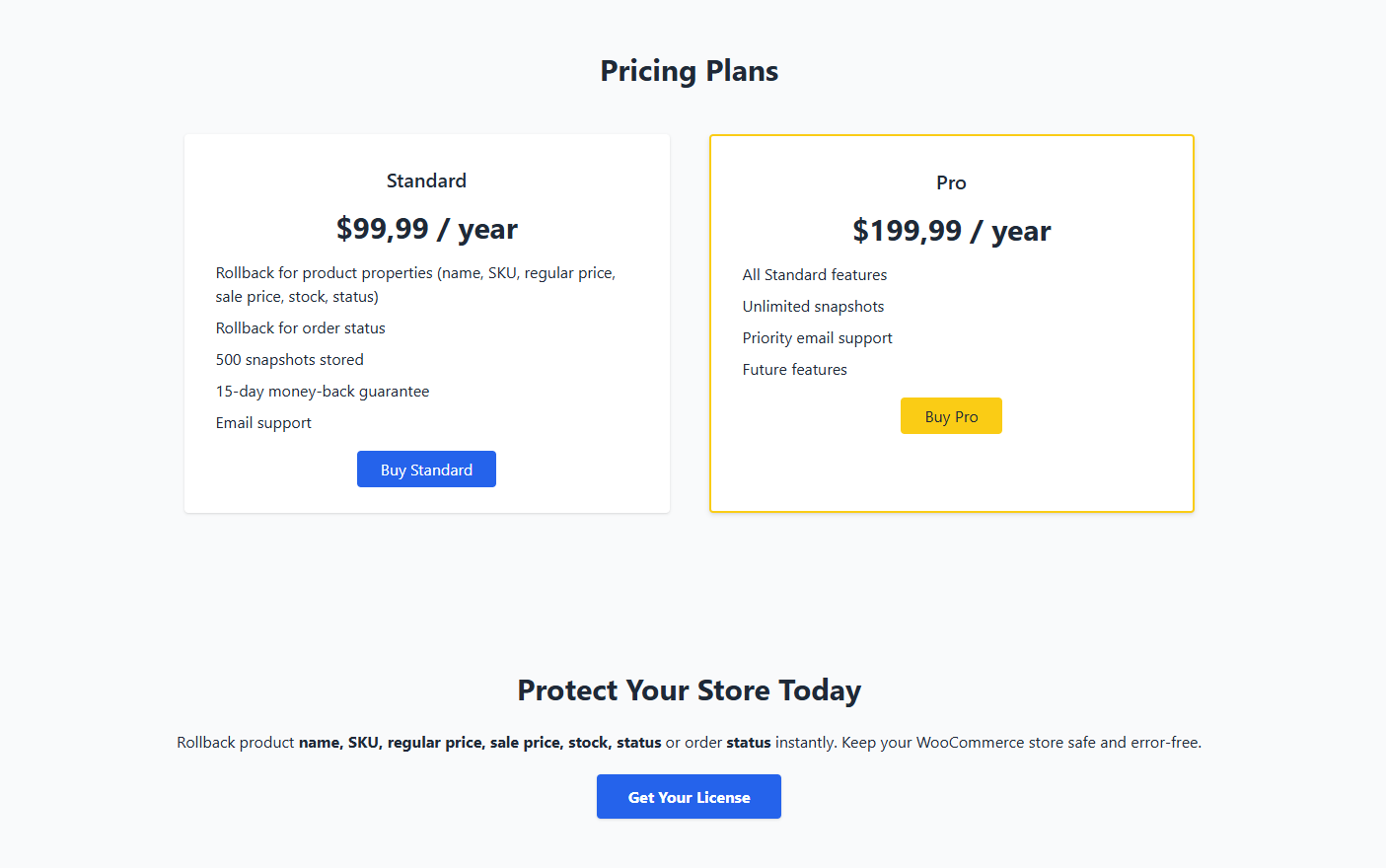Click the 'Protect Your Store Today' heading

coord(689,690)
